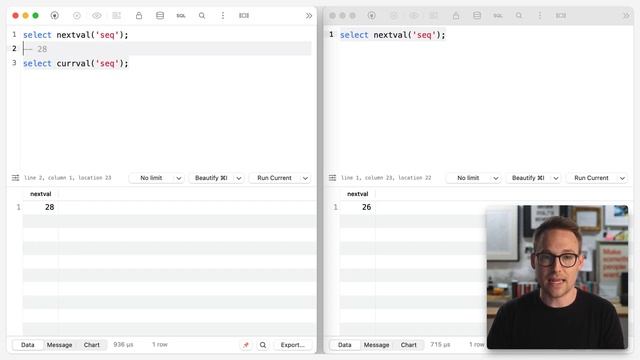This screenshot has width=640, height=360.
Task: Click the red pin icon in left window
Action: click(x=246, y=345)
